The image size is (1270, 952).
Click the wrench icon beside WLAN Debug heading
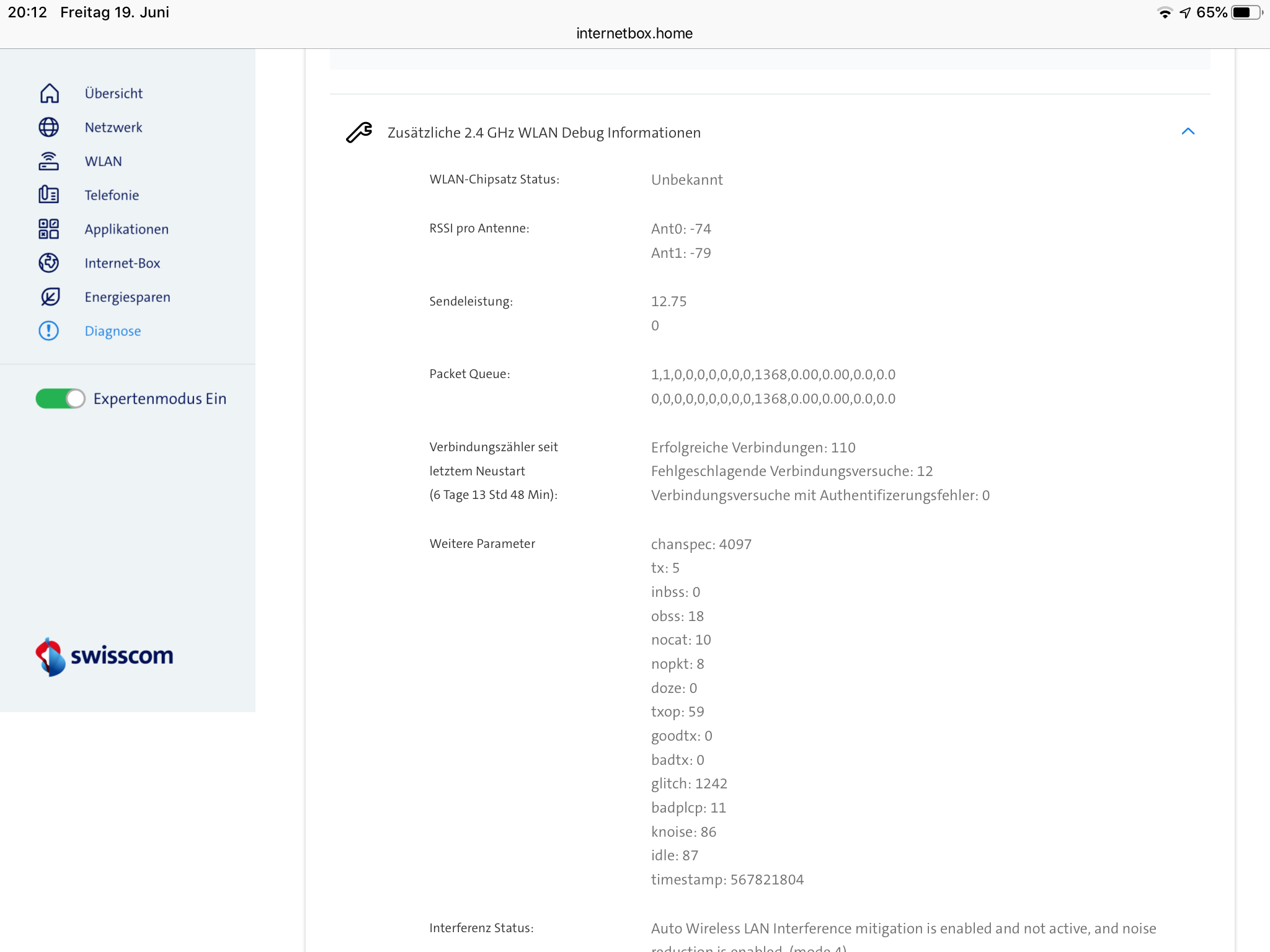(359, 133)
